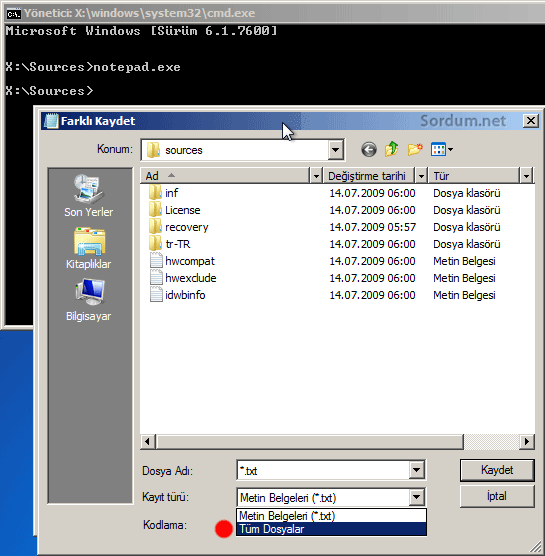Open the Değiştirme tarihi column filter arrow
This screenshot has width=545, height=556.
pyautogui.click(x=421, y=176)
